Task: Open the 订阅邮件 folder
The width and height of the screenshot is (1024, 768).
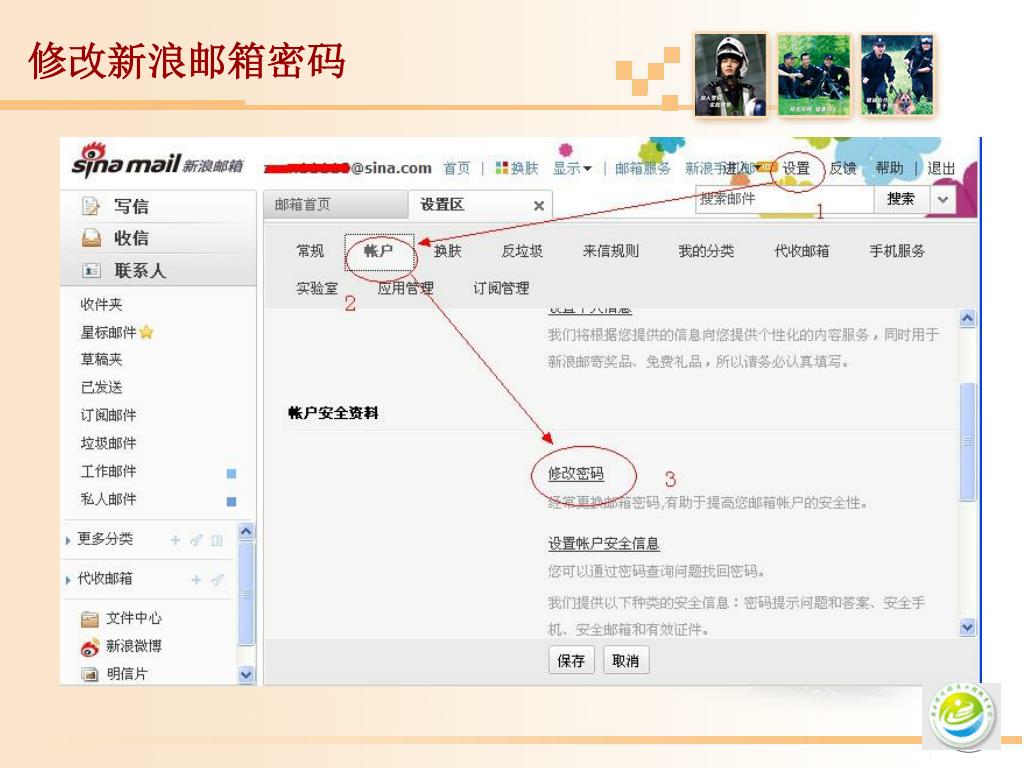Action: [x=108, y=415]
